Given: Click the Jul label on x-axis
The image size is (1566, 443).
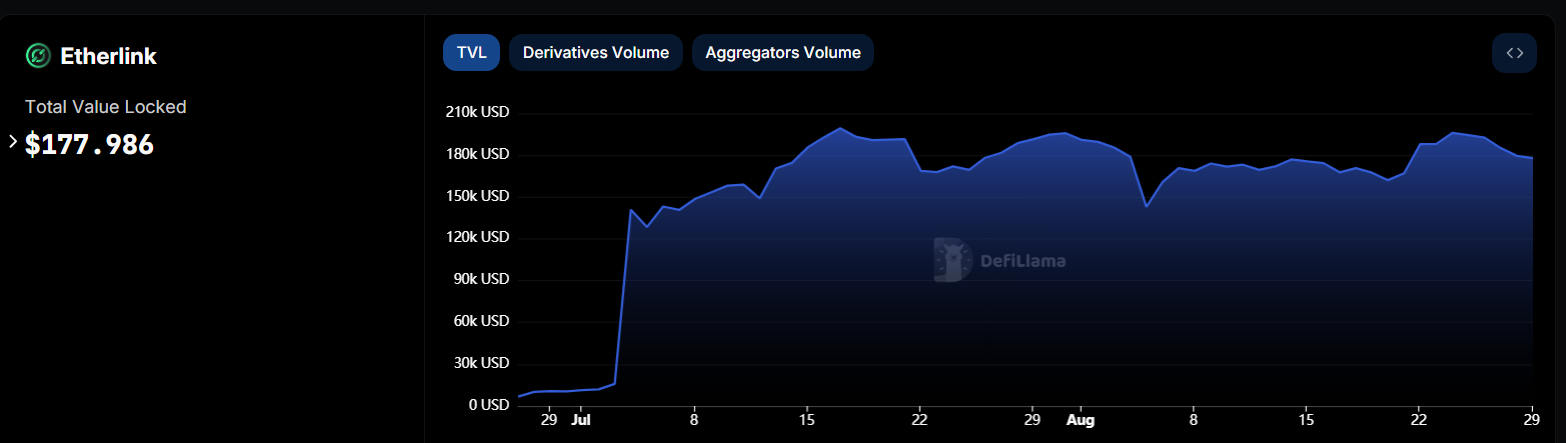Looking at the screenshot, I should (x=581, y=421).
